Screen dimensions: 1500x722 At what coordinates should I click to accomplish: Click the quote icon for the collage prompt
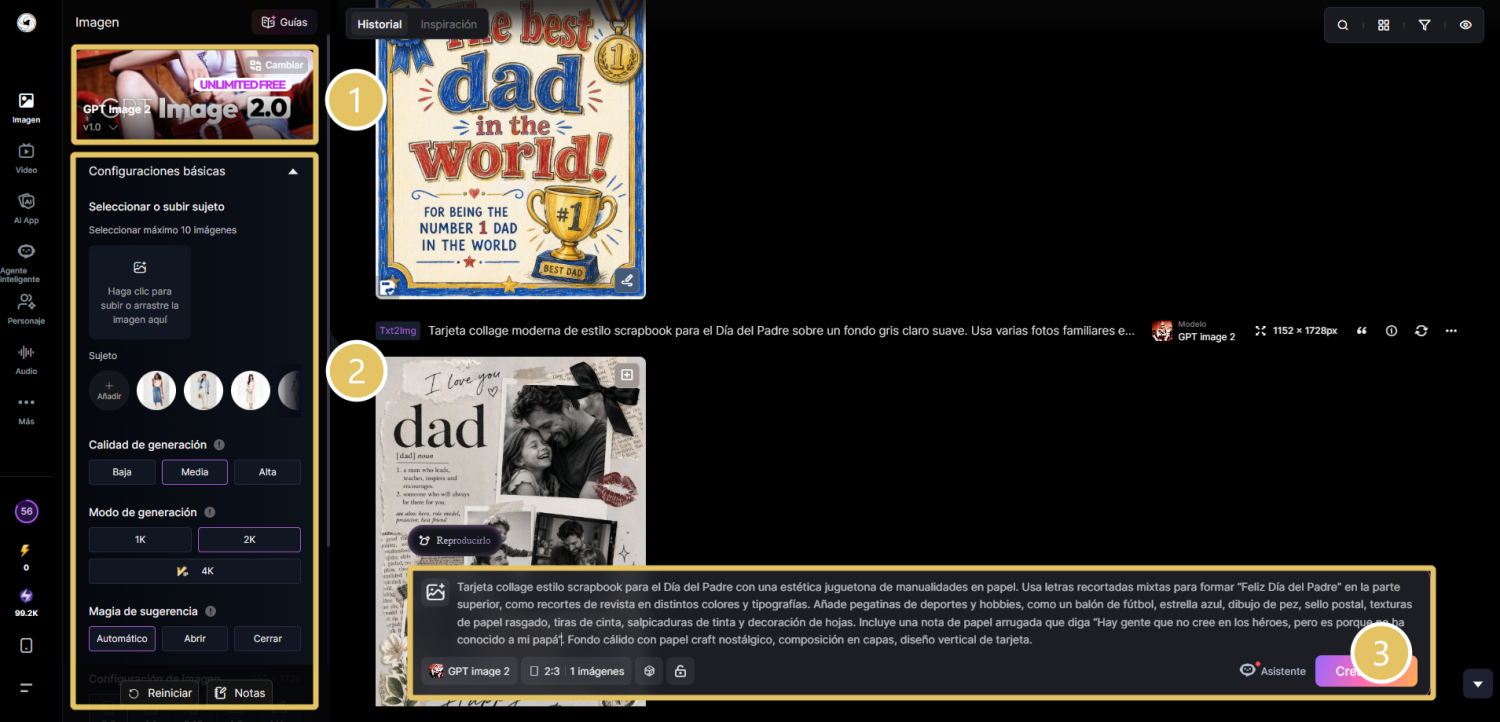1361,331
